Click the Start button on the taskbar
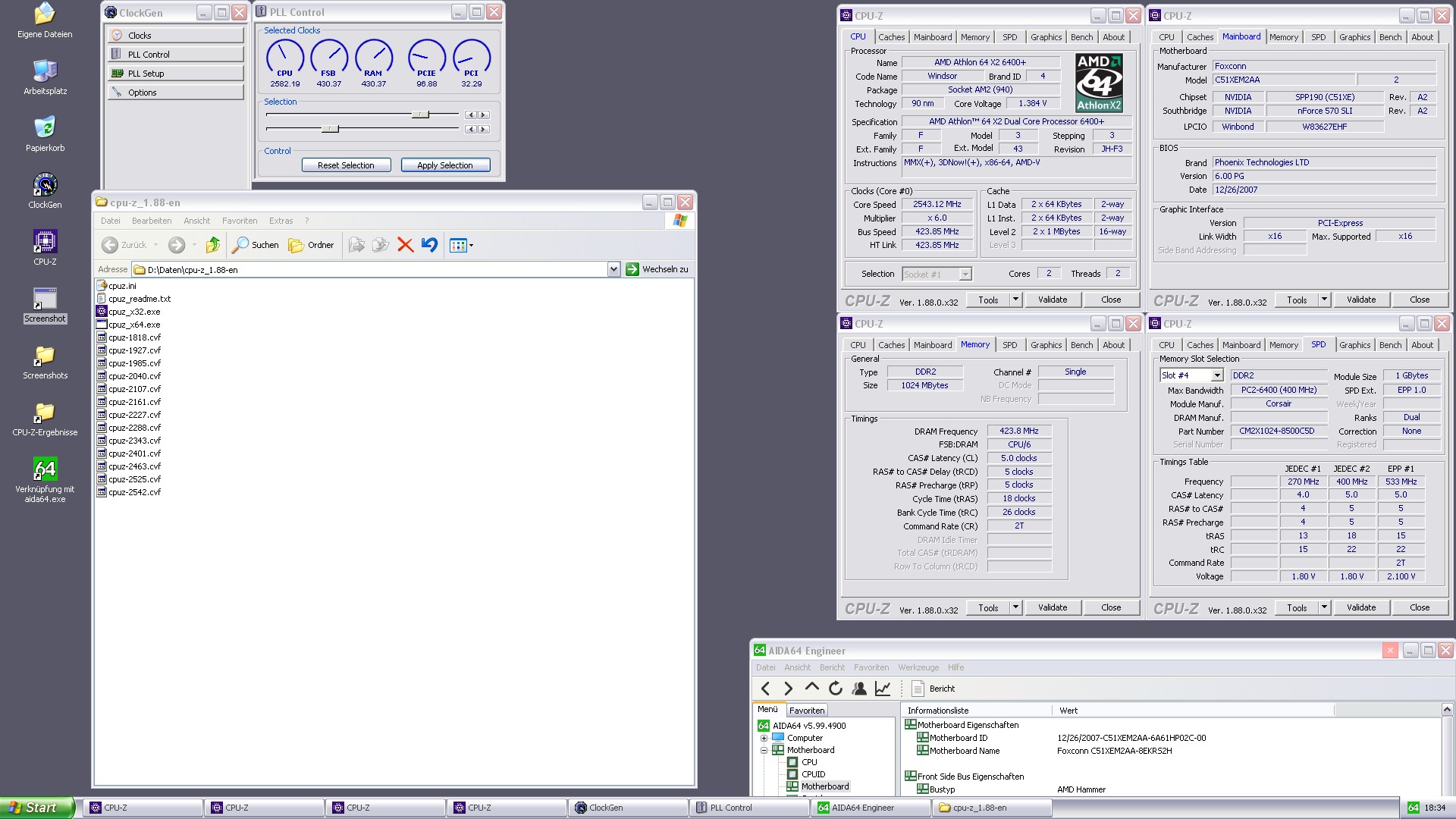Image resolution: width=1456 pixels, height=819 pixels. click(36, 808)
